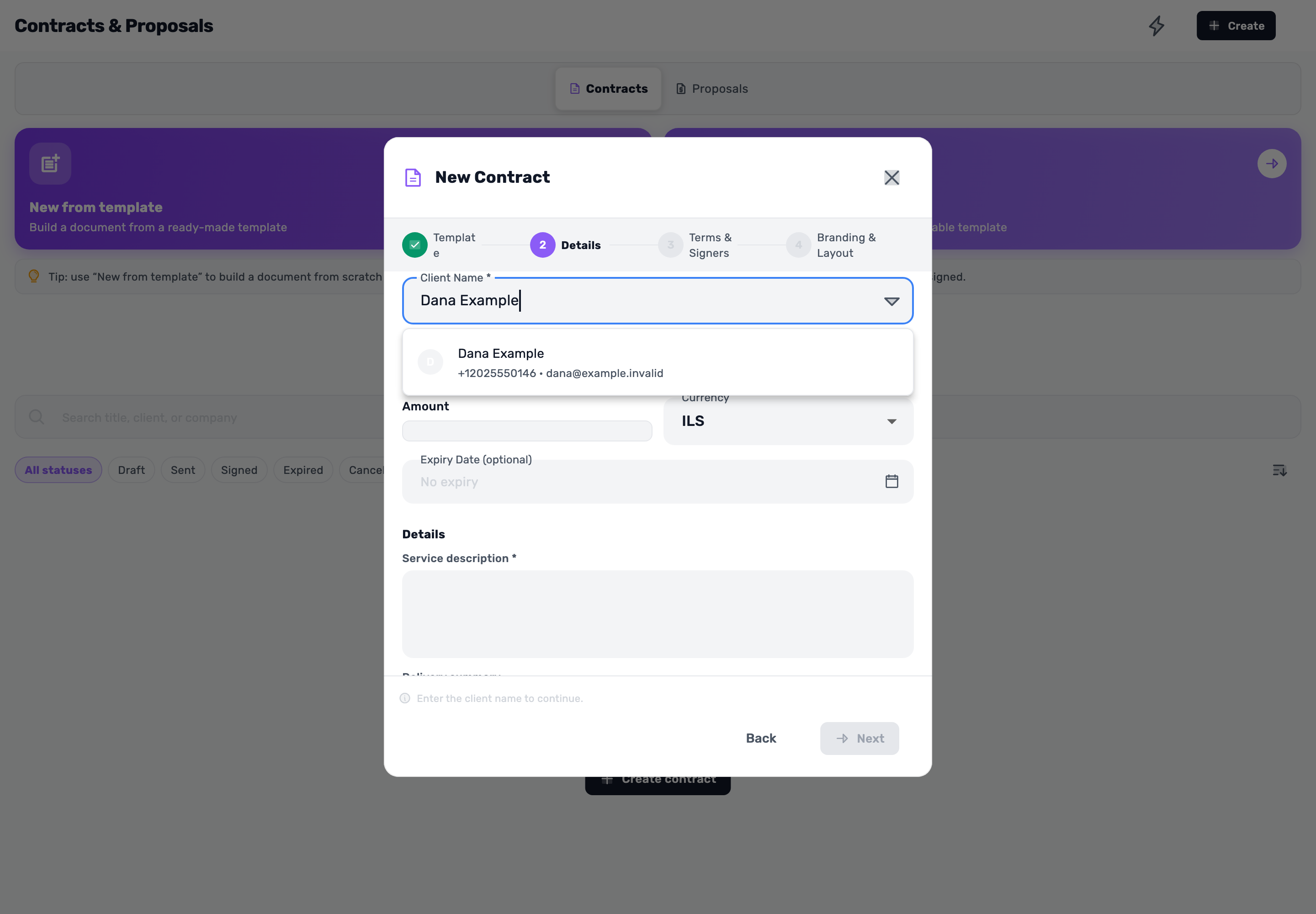Open the expiry date calendar icon
1316x914 pixels.
(891, 482)
